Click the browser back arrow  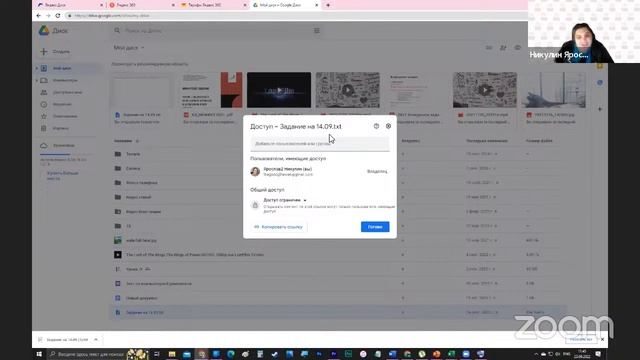tap(38, 16)
